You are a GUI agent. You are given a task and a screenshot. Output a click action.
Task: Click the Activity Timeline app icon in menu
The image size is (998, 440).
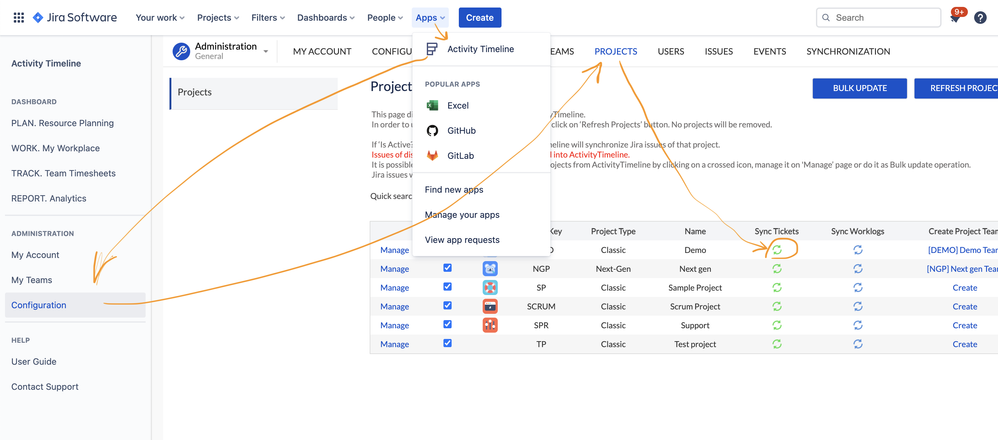click(x=432, y=49)
